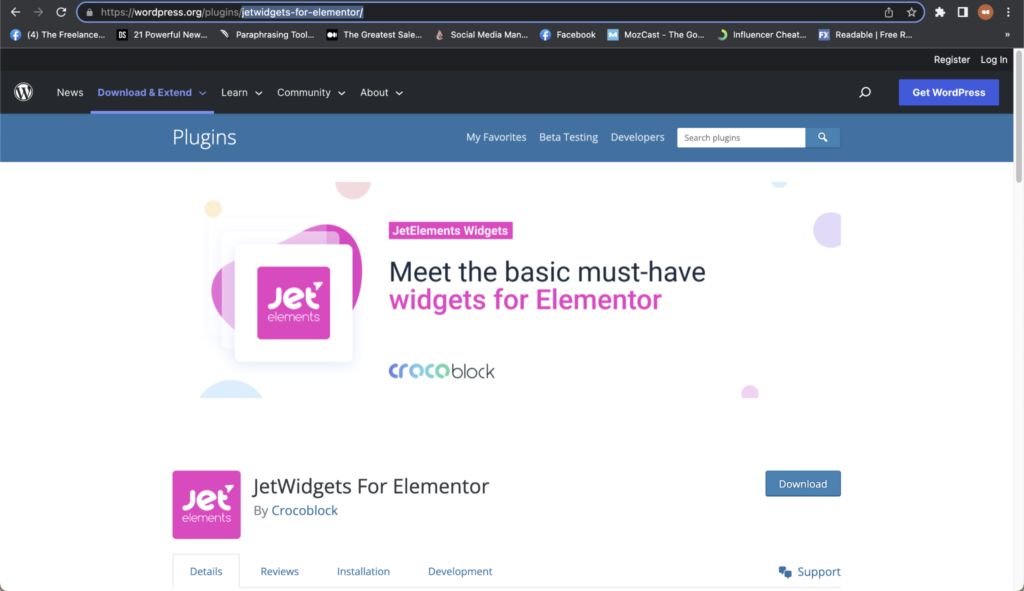The height and width of the screenshot is (591, 1024).
Task: Open the Paraphrasing Tool bookmark
Action: 266,35
